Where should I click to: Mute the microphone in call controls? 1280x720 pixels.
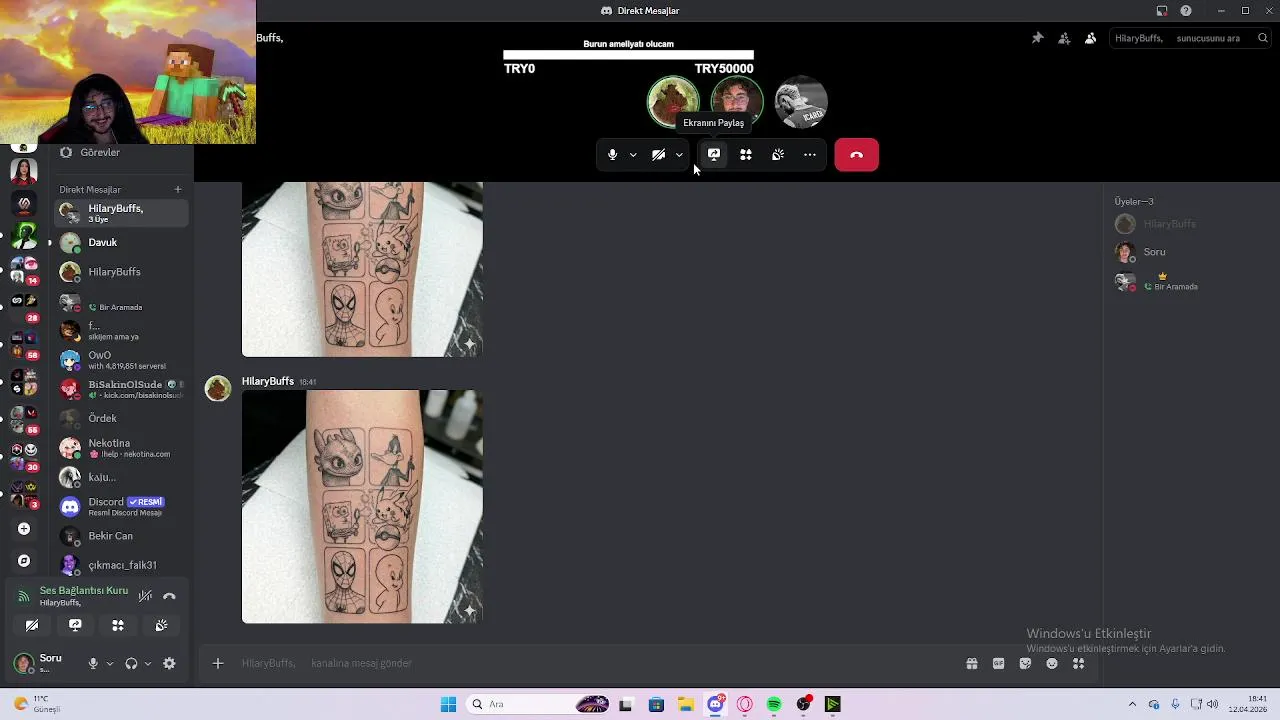tap(612, 155)
